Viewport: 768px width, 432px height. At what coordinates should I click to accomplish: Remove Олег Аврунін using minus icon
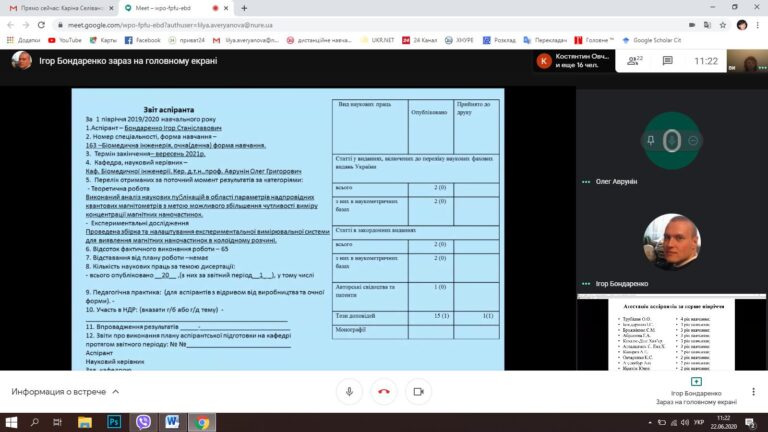693,141
